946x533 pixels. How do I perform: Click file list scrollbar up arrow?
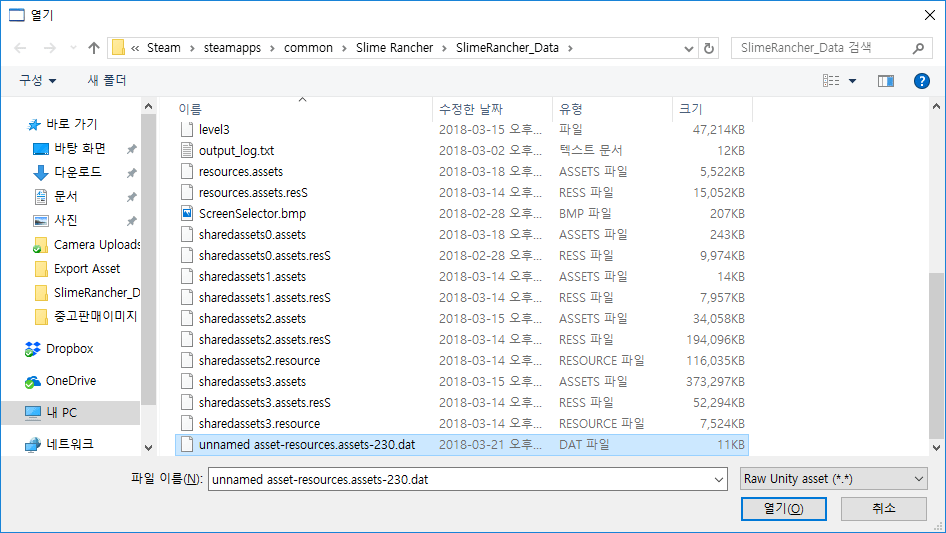pyautogui.click(x=936, y=106)
